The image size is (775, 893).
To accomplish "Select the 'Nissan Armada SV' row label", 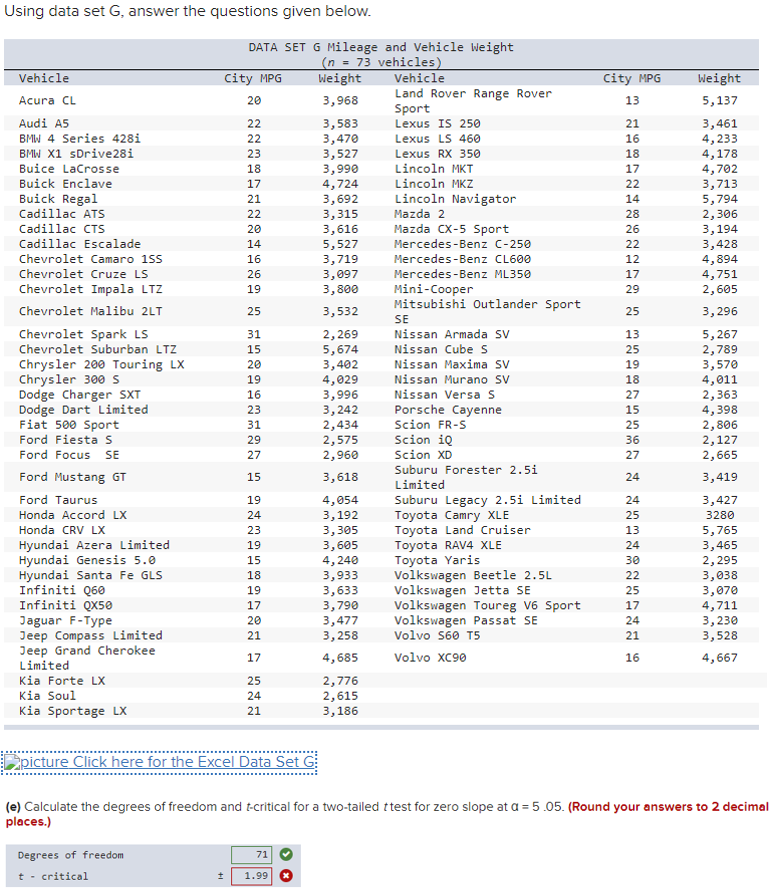I will [452, 334].
